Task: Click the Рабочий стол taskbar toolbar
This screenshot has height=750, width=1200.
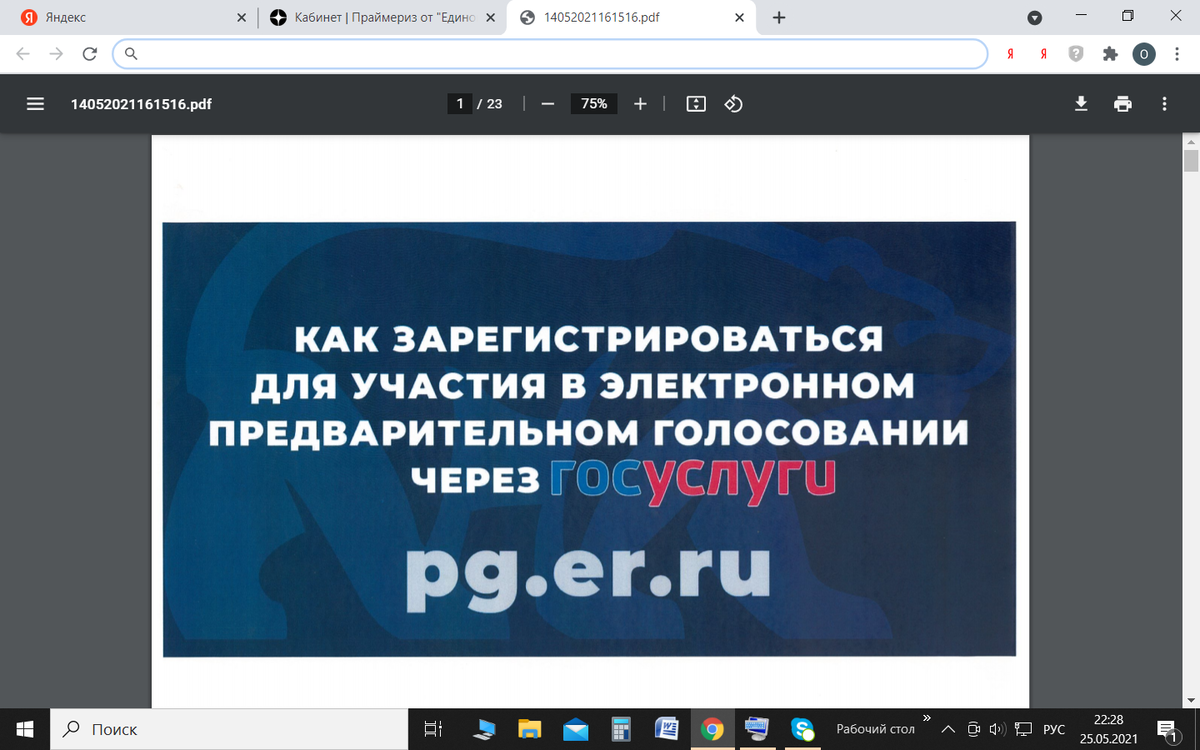Action: 875,729
